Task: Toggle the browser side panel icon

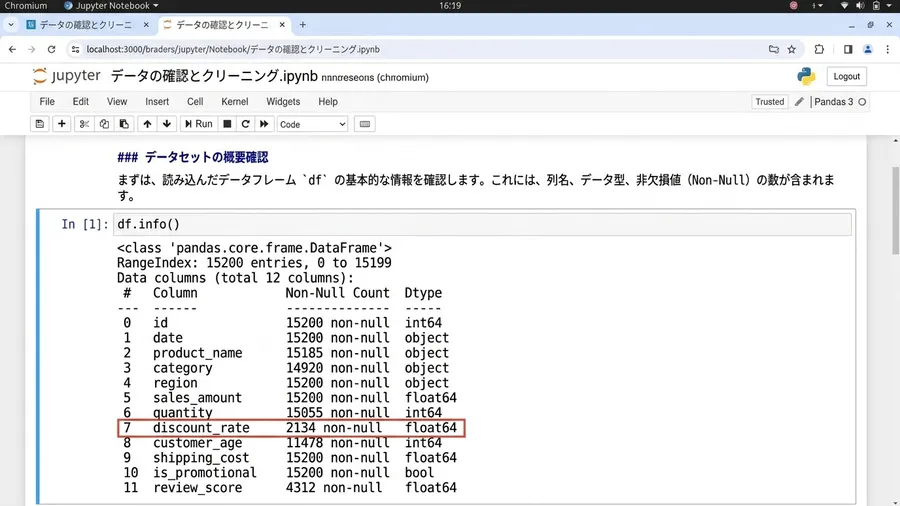Action: click(848, 49)
